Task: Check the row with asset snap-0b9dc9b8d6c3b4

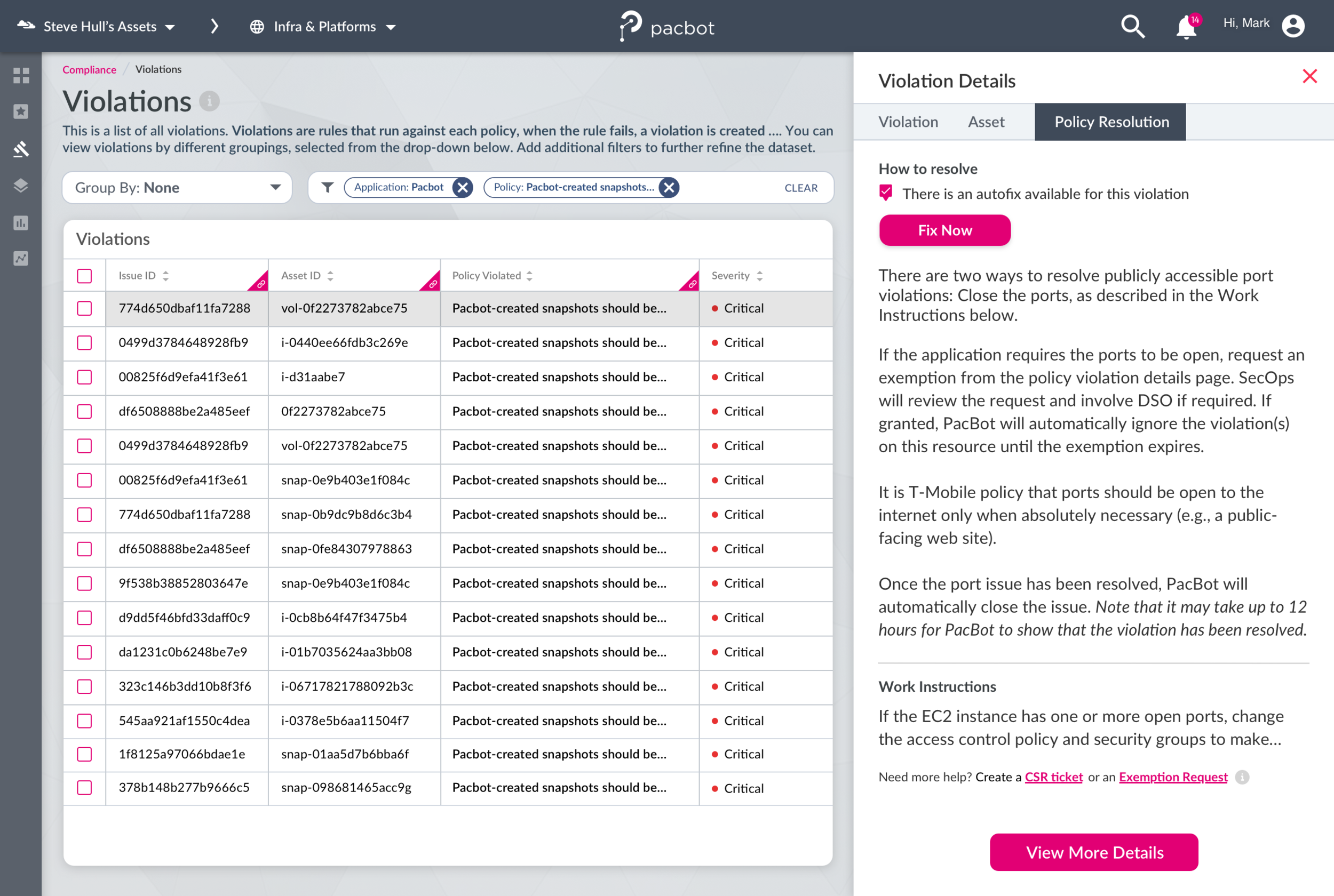Action: tap(85, 515)
